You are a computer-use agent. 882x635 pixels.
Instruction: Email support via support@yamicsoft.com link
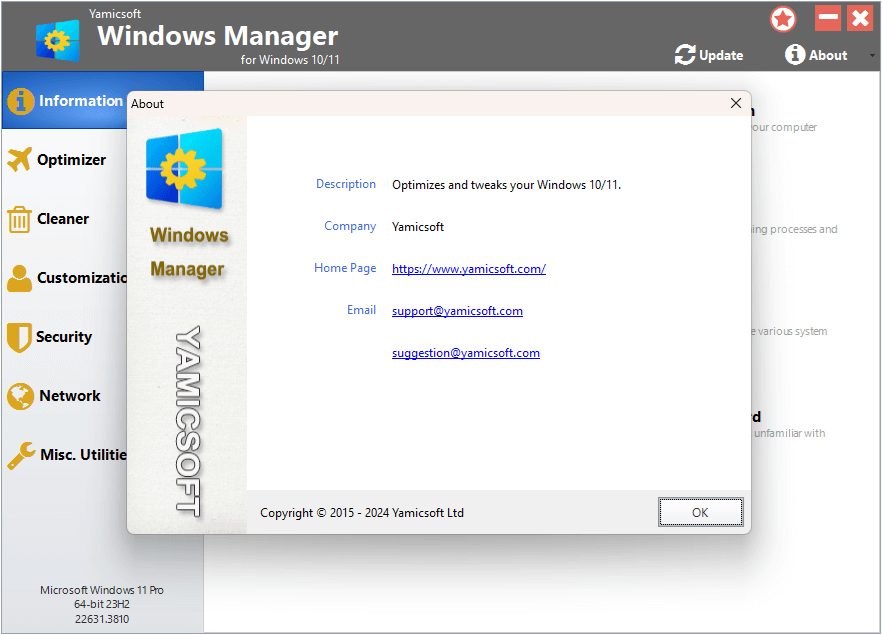click(457, 310)
